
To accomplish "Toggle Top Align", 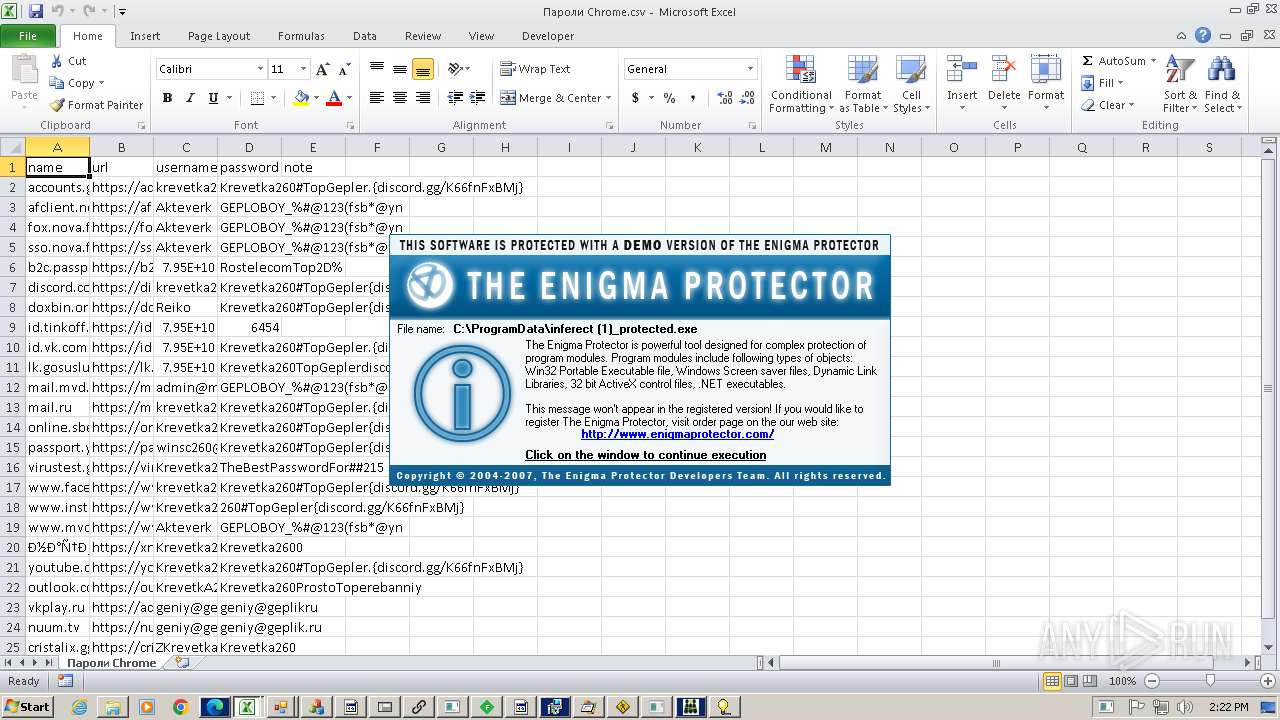I will coord(377,69).
